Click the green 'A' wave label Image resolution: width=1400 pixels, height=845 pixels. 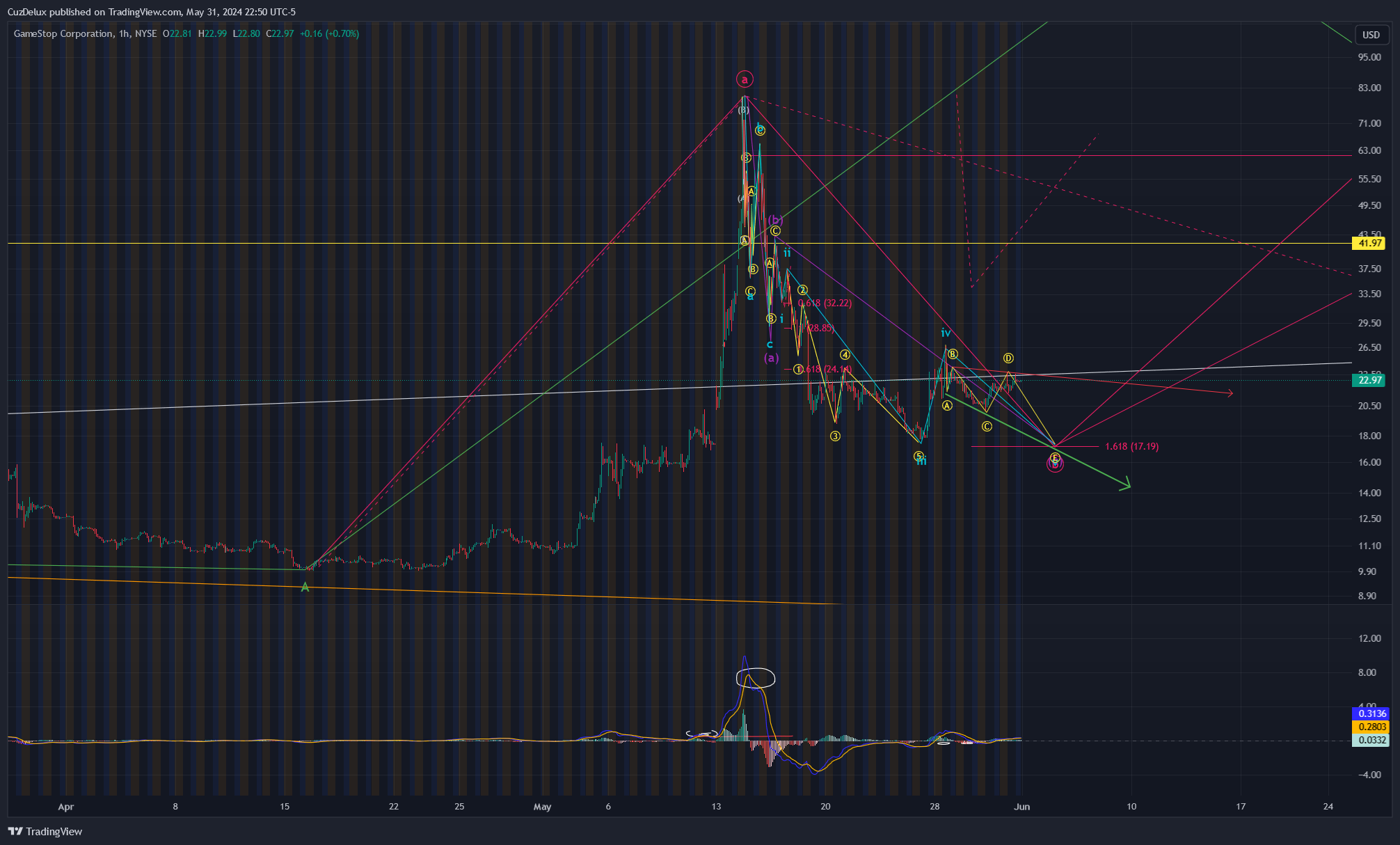[305, 588]
